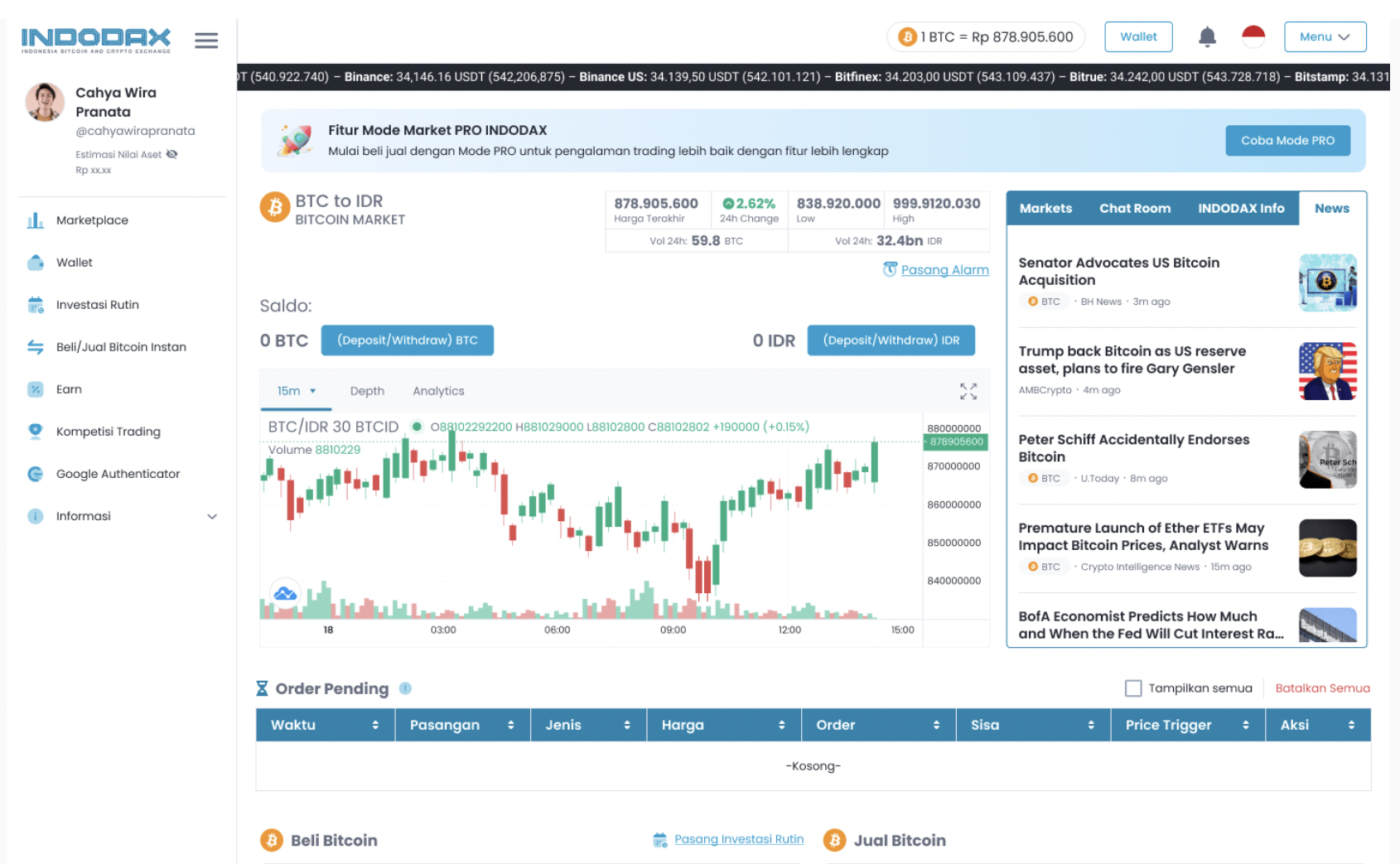Switch to the Depth chart tab
This screenshot has width=1400, height=864.
pos(367,391)
